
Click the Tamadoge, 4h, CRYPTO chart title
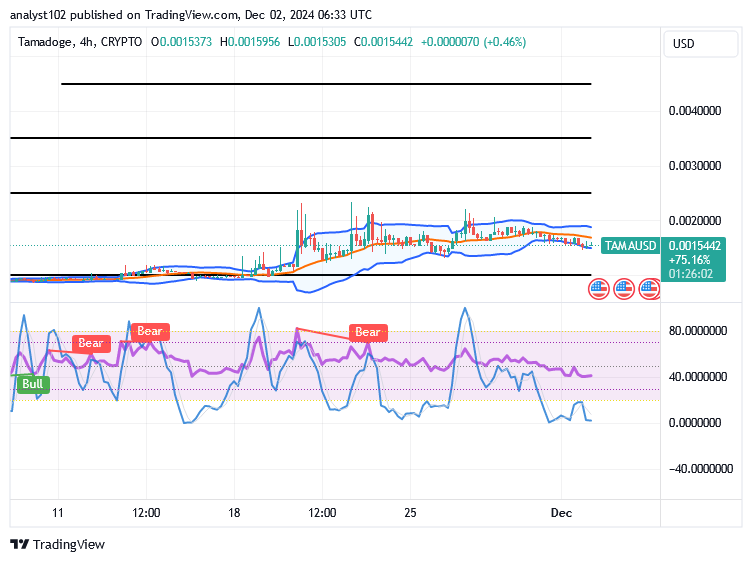[80, 42]
